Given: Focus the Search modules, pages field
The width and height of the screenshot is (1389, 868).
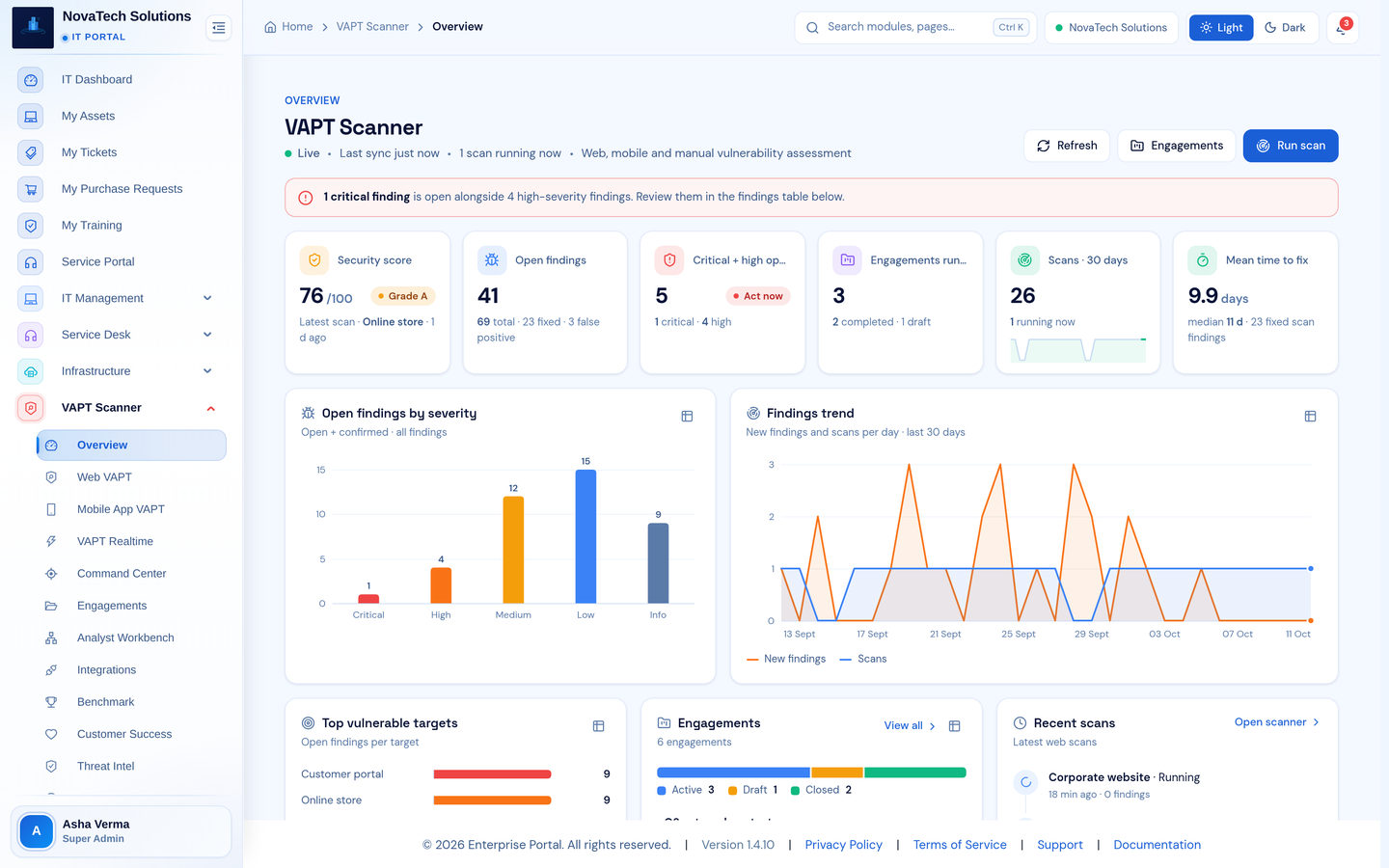Looking at the screenshot, I should click(x=915, y=28).
